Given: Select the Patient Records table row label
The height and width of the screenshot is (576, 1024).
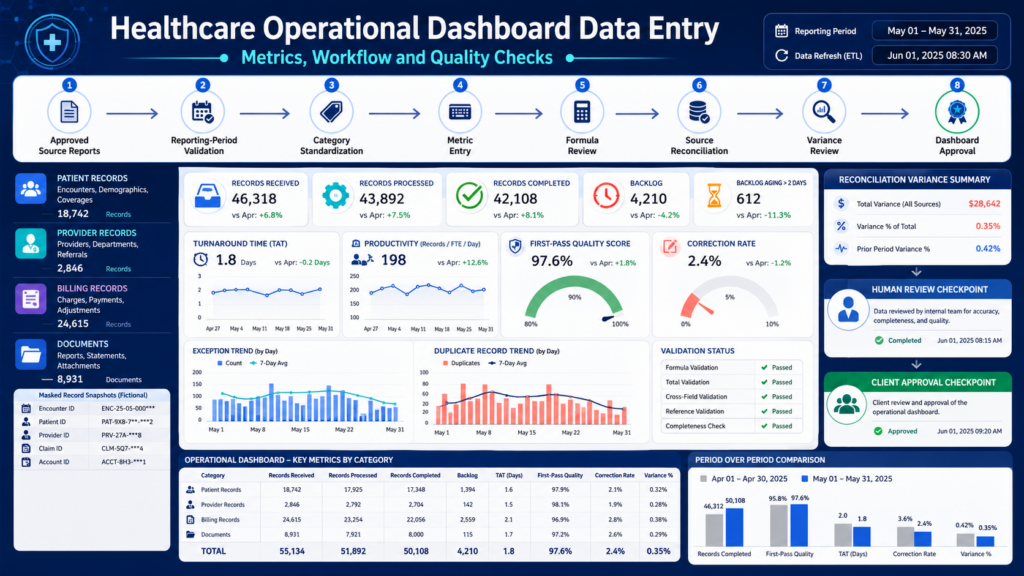Looking at the screenshot, I should coord(221,490).
